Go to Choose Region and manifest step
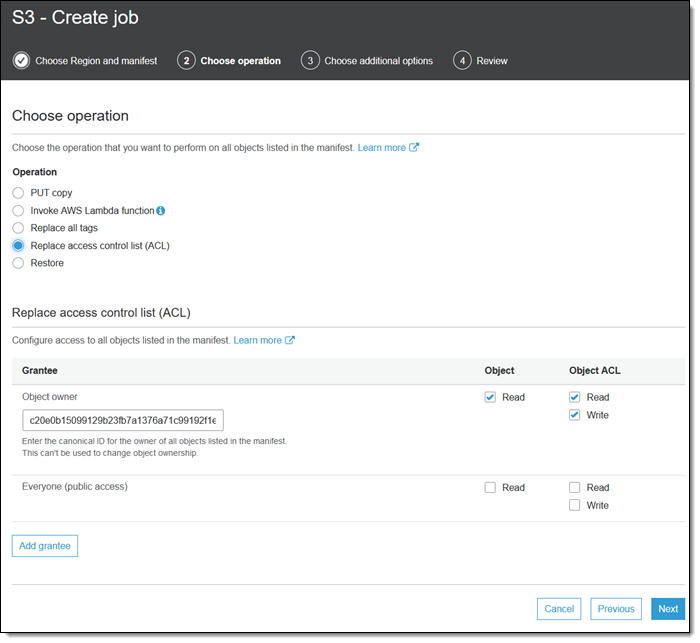Screen dimensions: 700x643 96,61
